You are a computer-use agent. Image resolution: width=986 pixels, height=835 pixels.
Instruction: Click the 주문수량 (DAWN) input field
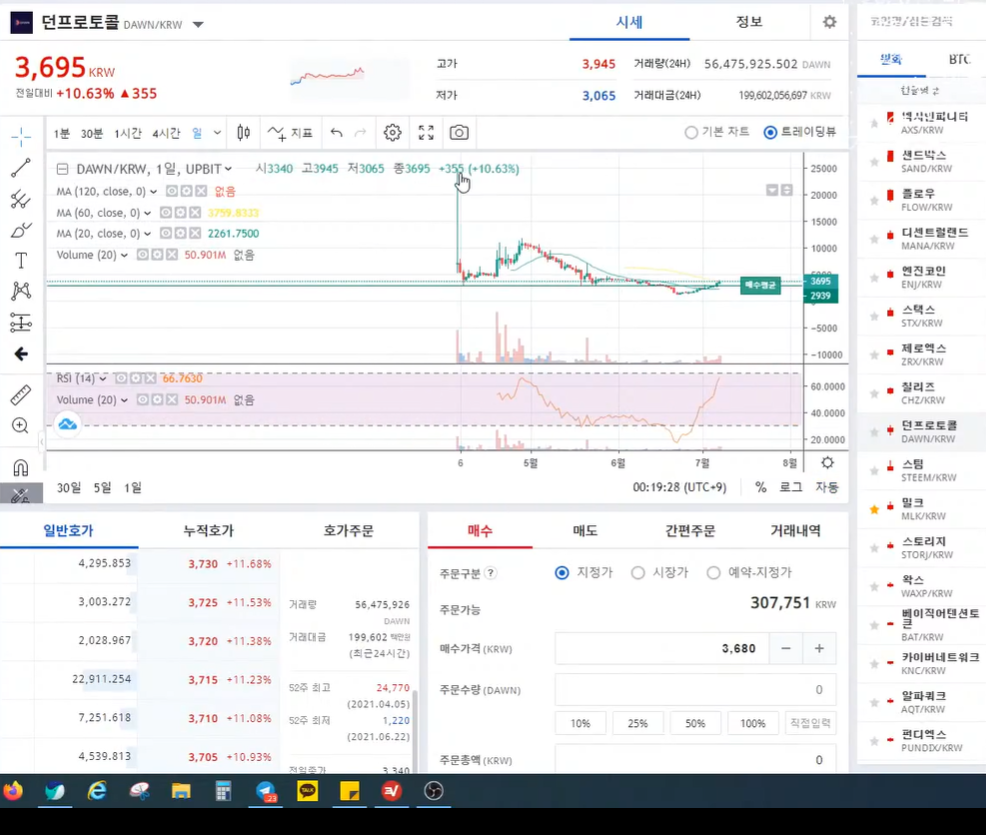[695, 690]
